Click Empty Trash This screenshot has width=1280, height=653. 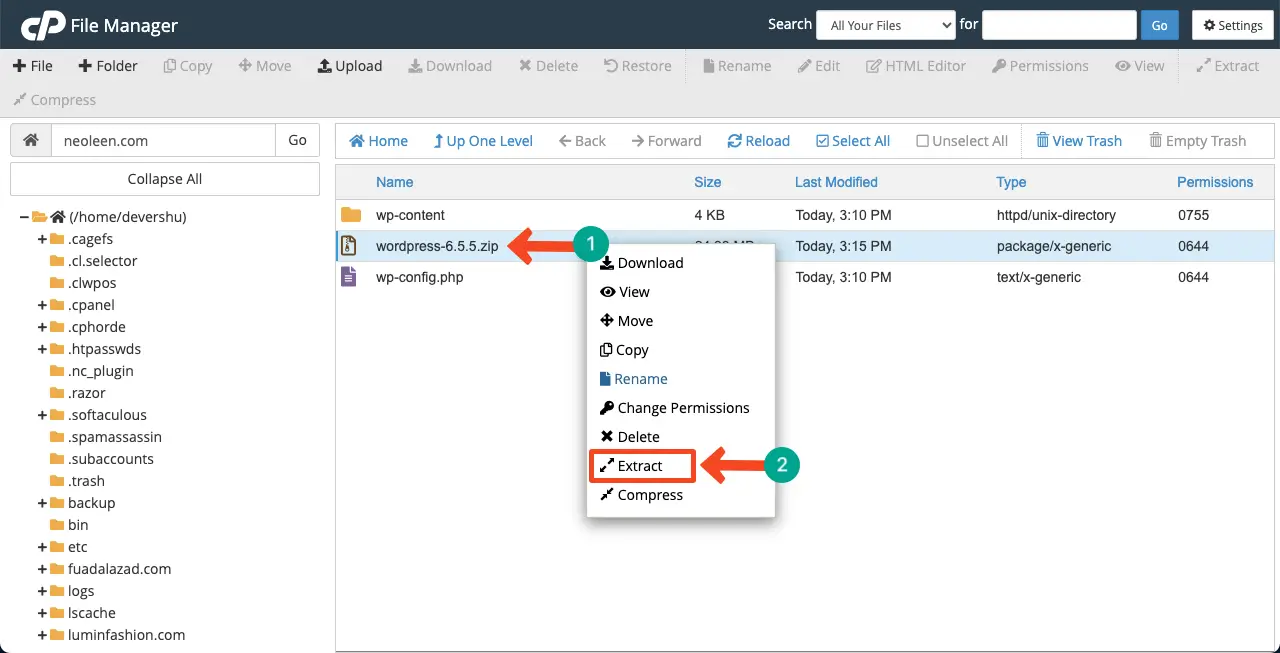[x=1198, y=141]
